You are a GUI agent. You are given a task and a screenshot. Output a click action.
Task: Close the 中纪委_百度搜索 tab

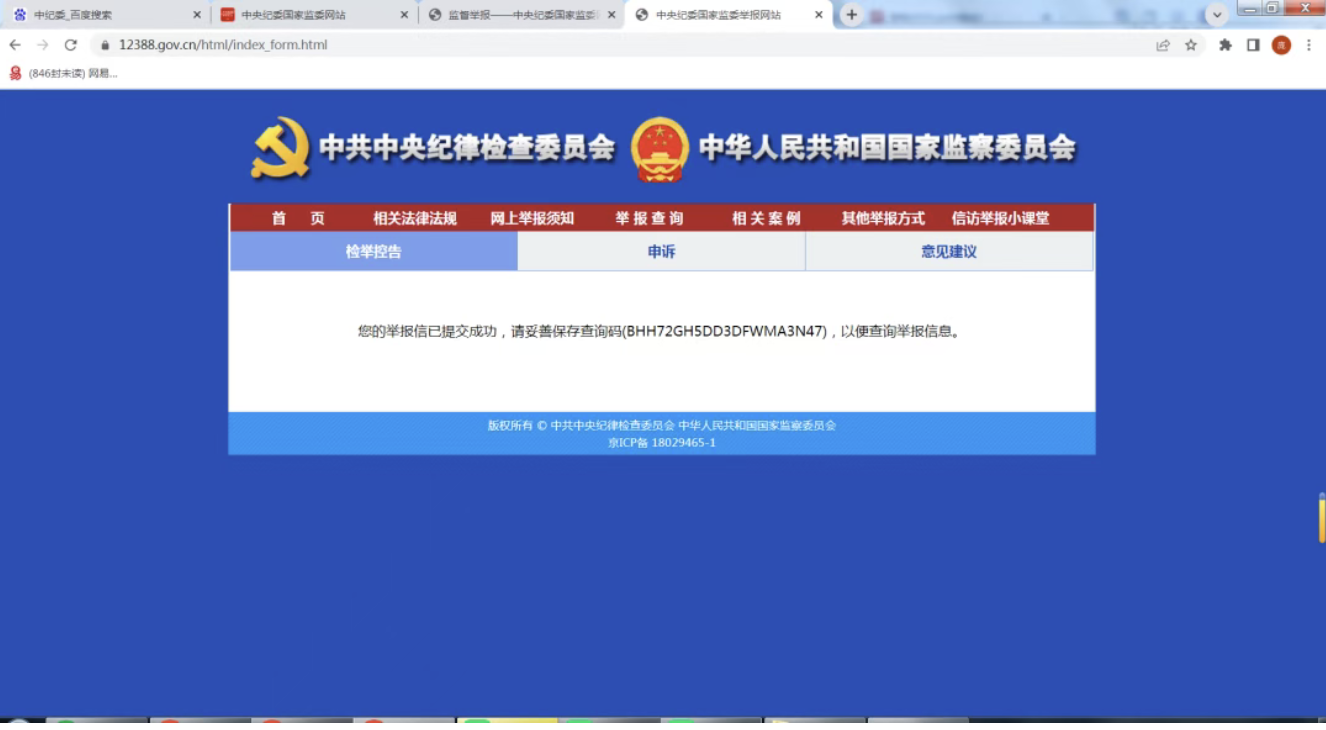pos(197,15)
